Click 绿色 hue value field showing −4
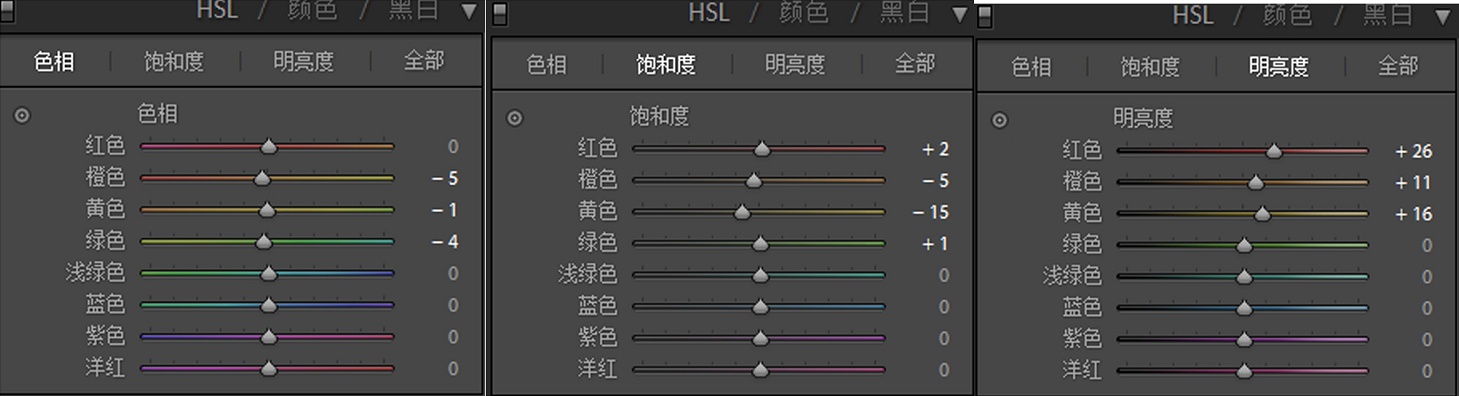Viewport: 1459px width, 396px height. pyautogui.click(x=444, y=242)
